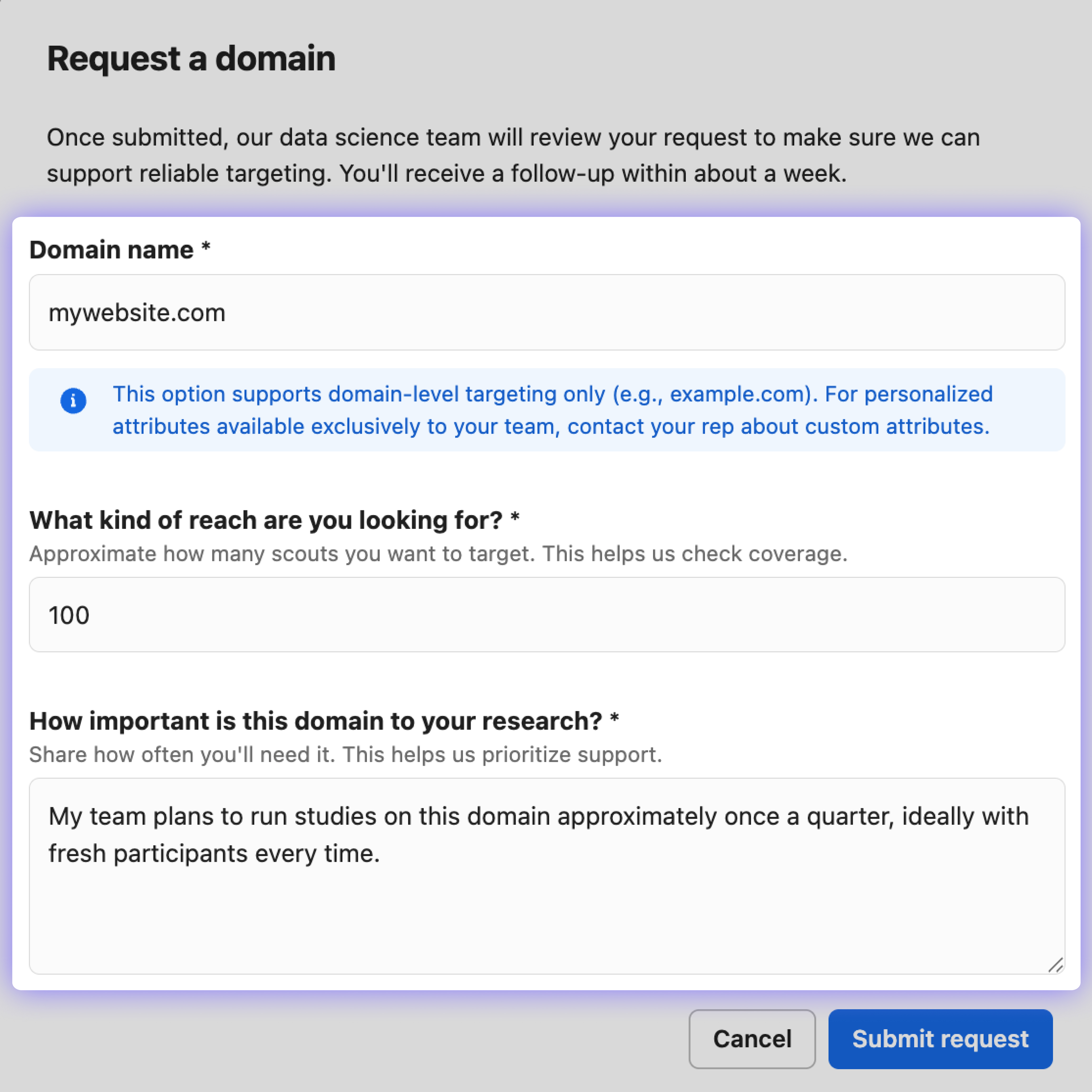The width and height of the screenshot is (1092, 1092).
Task: Click the "Domain name" field label
Action: [111, 250]
